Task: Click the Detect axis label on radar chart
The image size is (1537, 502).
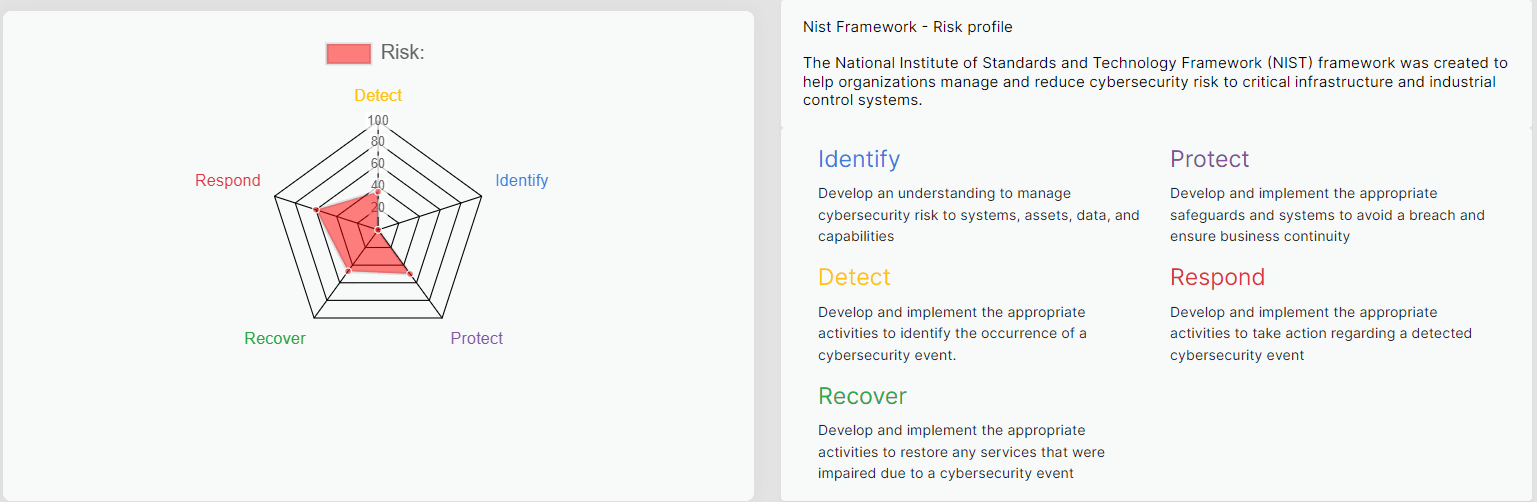Action: [x=378, y=96]
